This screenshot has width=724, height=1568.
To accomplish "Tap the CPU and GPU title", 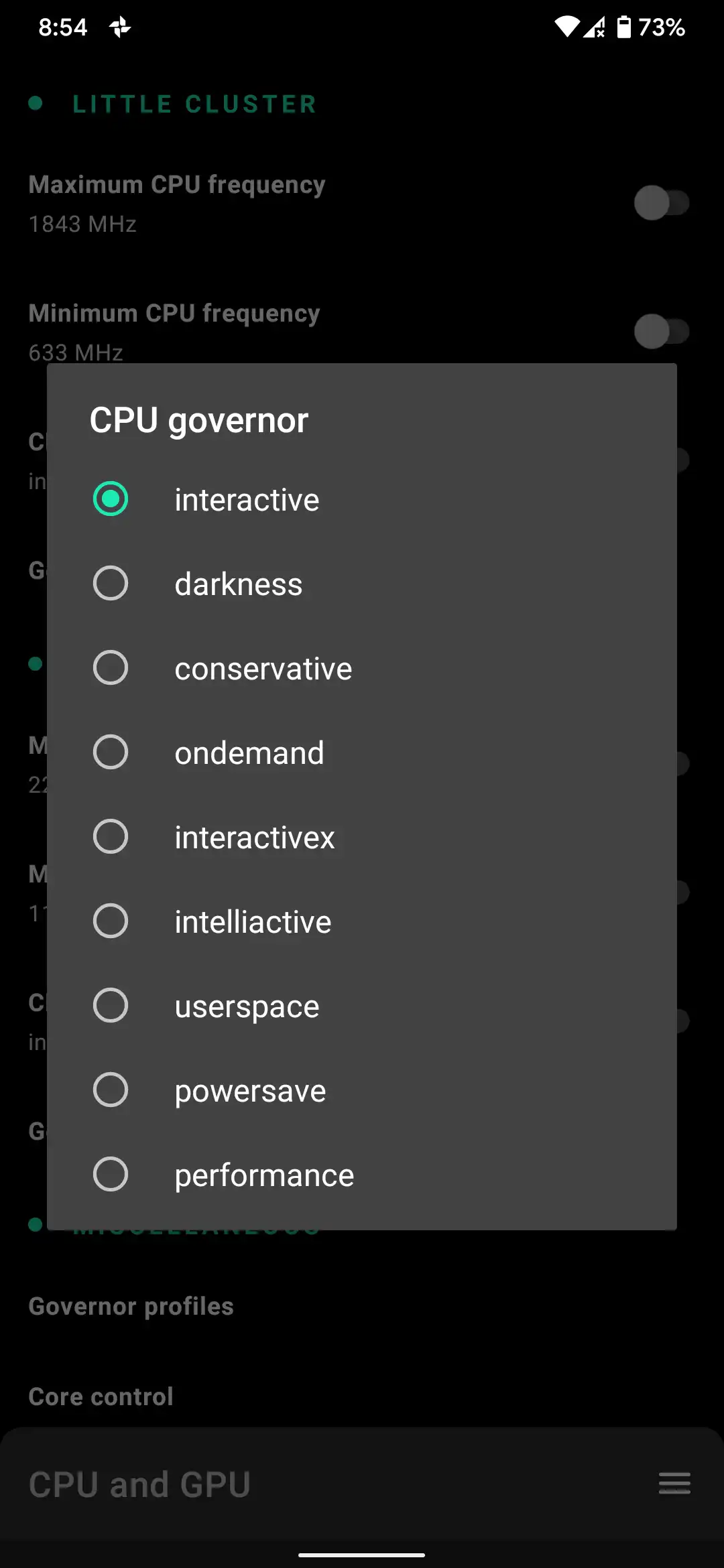I will click(139, 1484).
